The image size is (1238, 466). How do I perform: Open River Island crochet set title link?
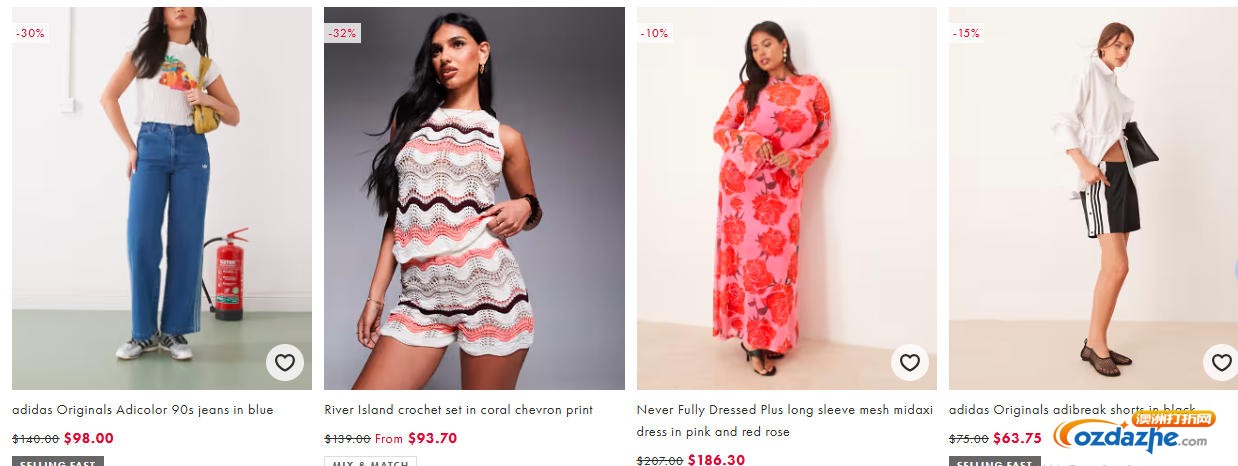459,410
